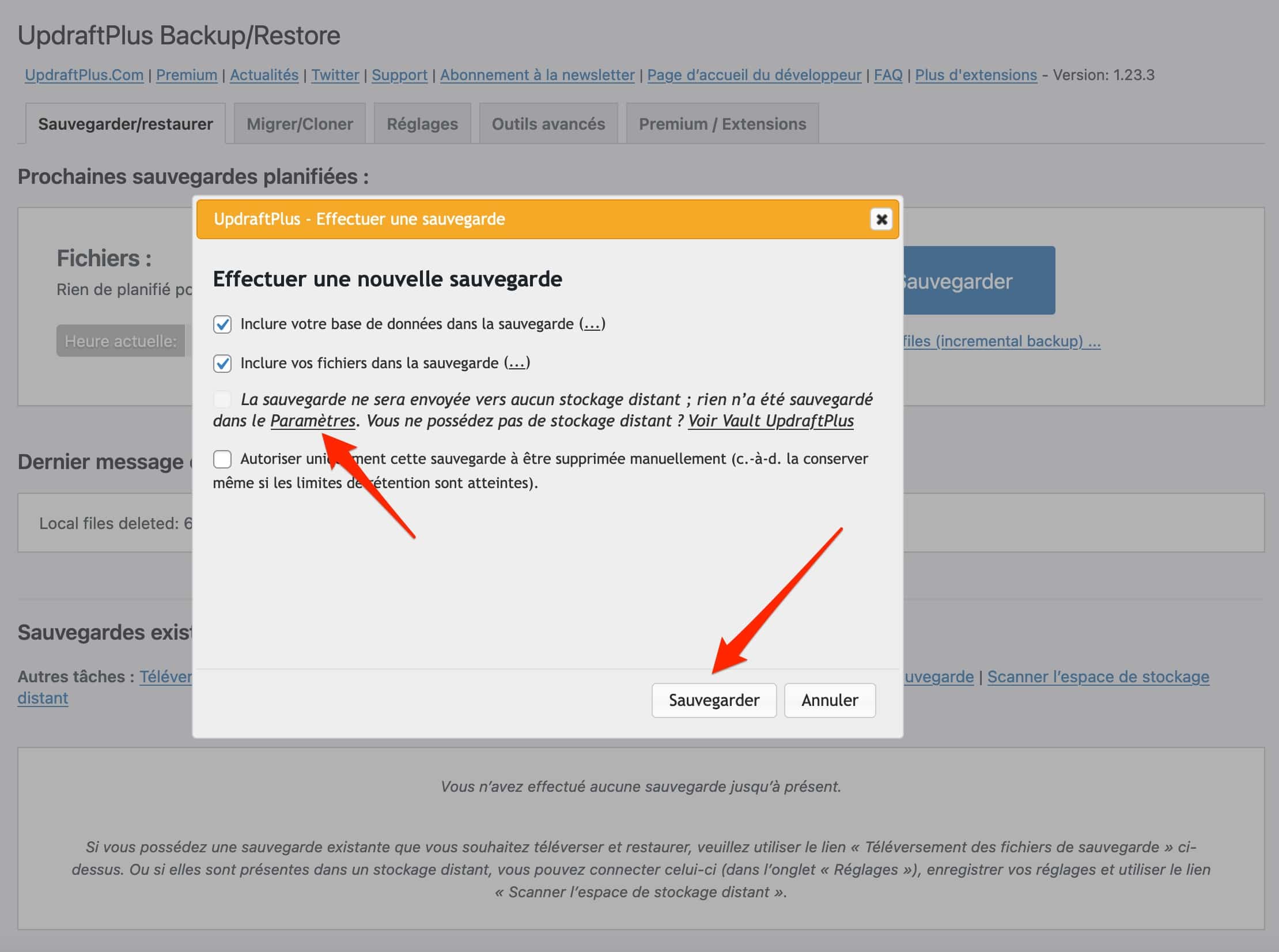Screen dimensions: 1279x952
Task: Expand files options ellipsis link
Action: 517,363
